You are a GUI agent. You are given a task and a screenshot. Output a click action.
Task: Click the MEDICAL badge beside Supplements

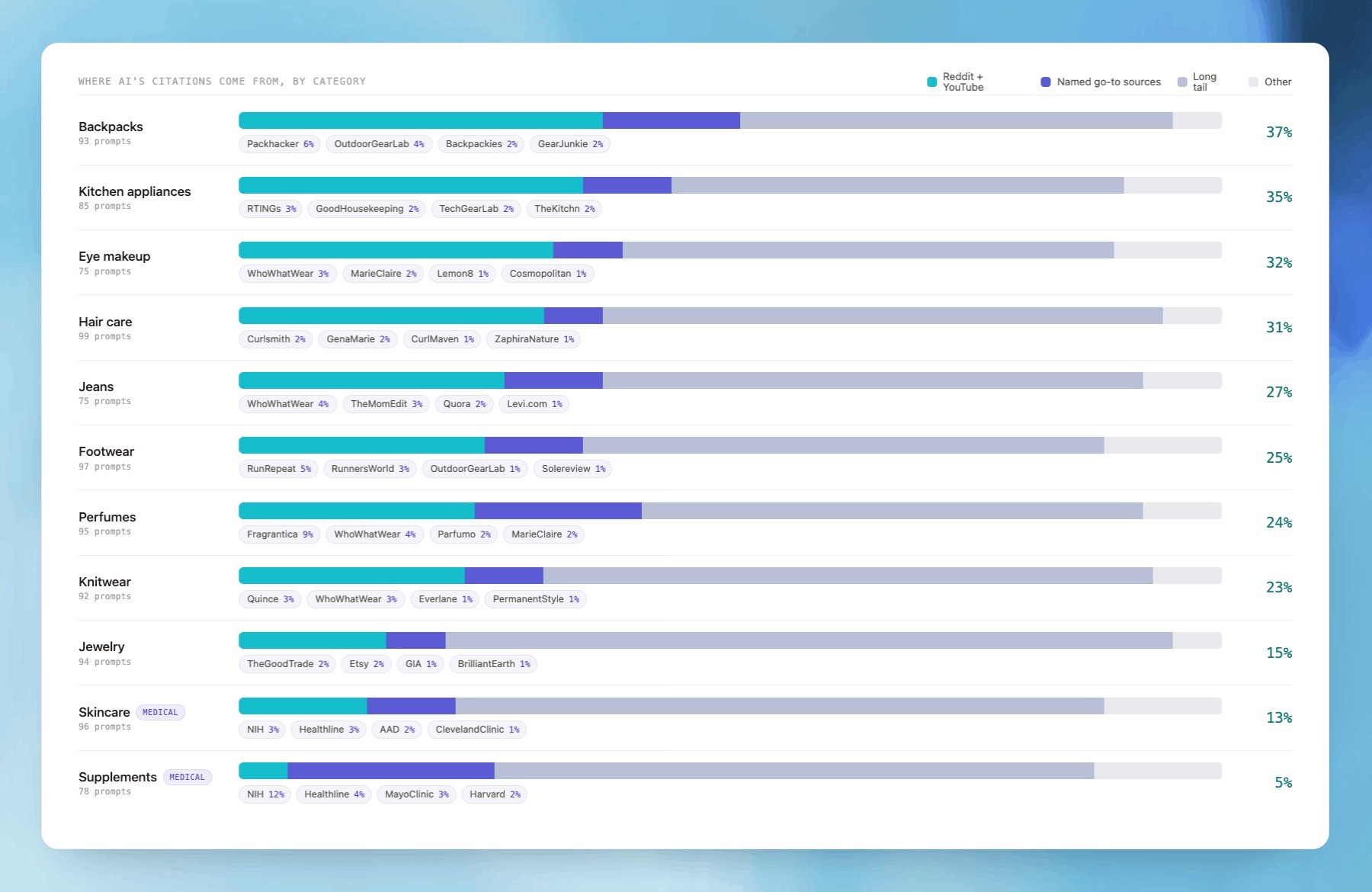coord(187,777)
